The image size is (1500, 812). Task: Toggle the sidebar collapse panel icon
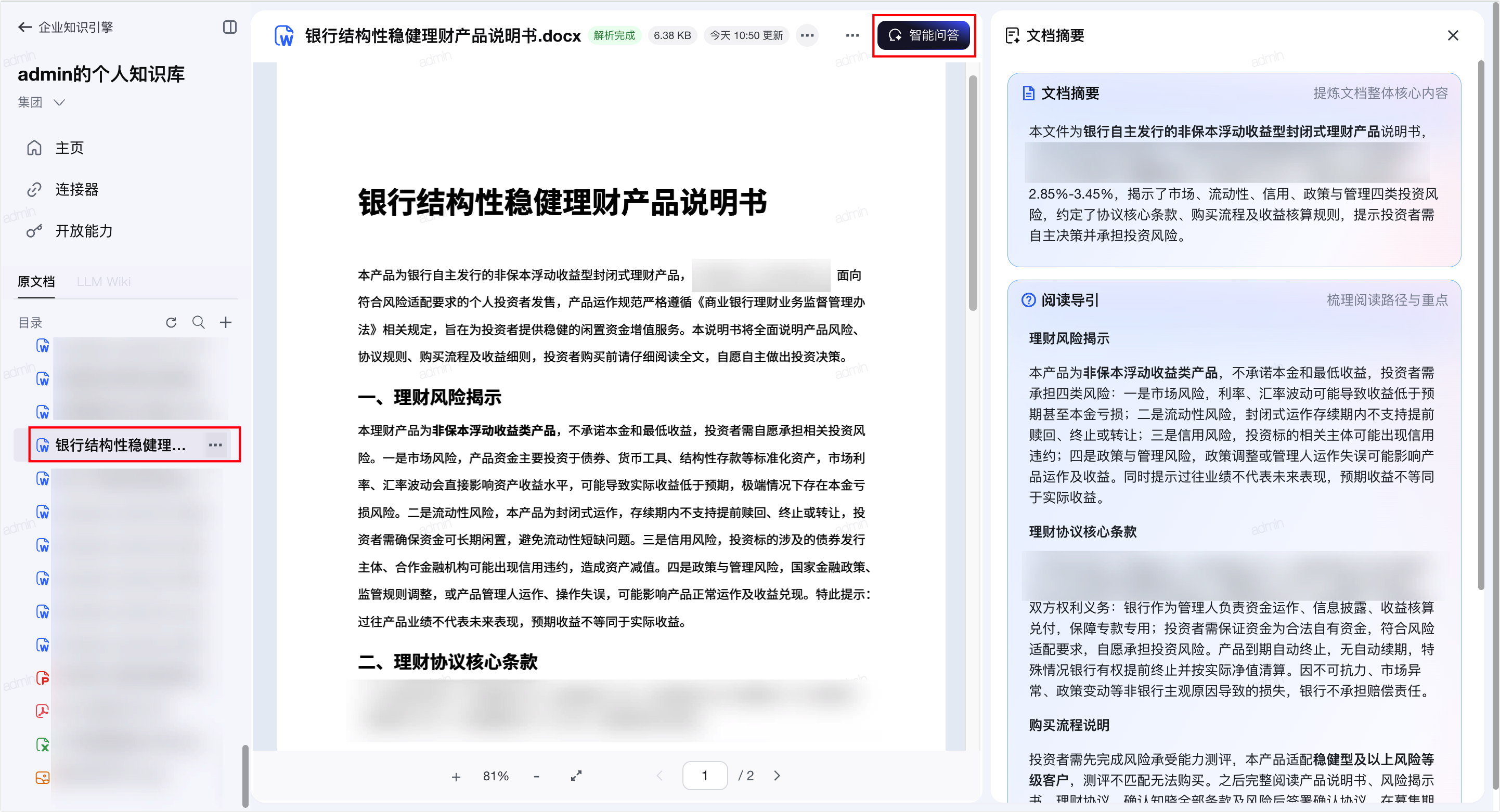pos(229,27)
